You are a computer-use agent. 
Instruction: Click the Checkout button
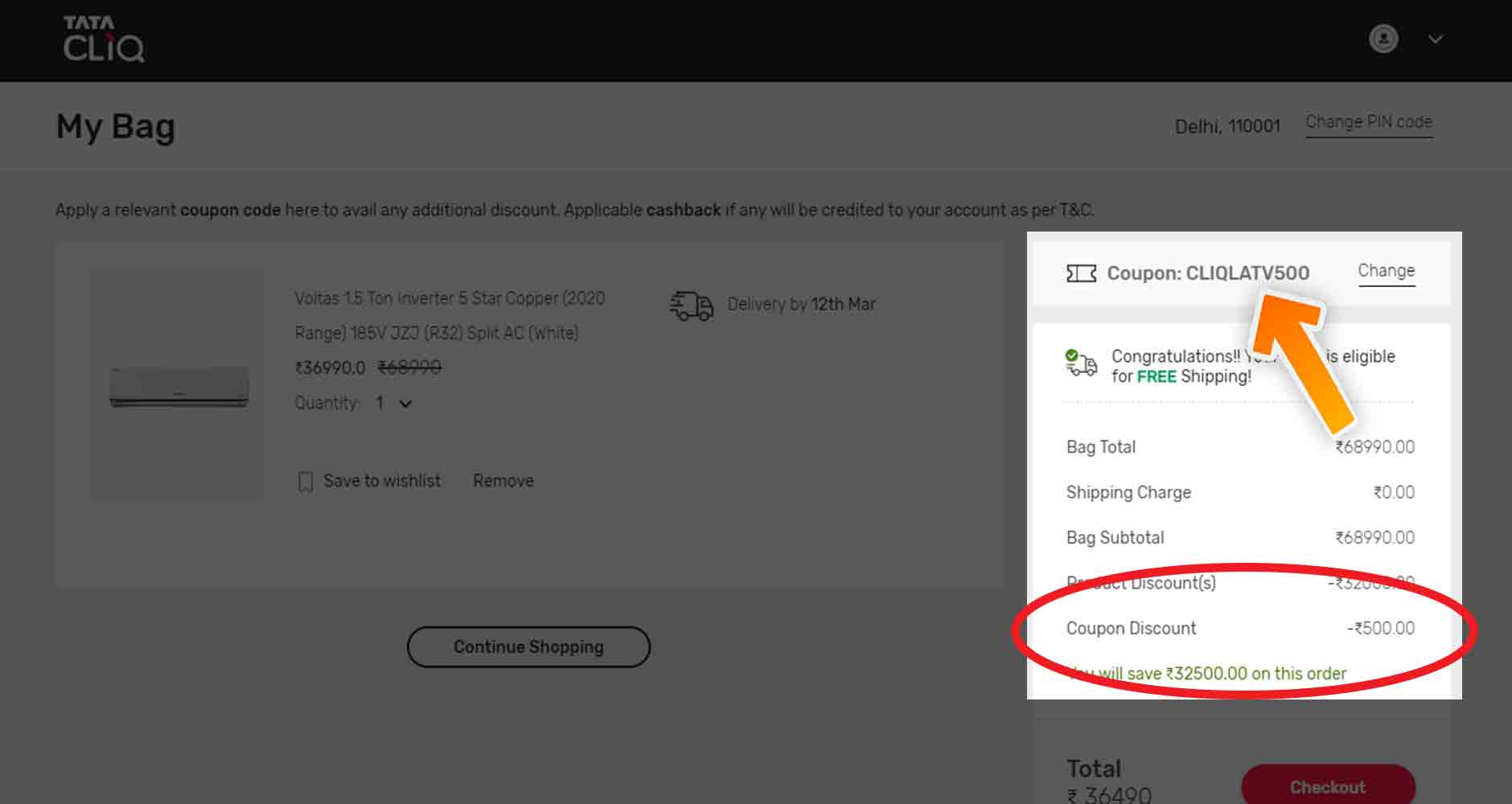pyautogui.click(x=1328, y=785)
